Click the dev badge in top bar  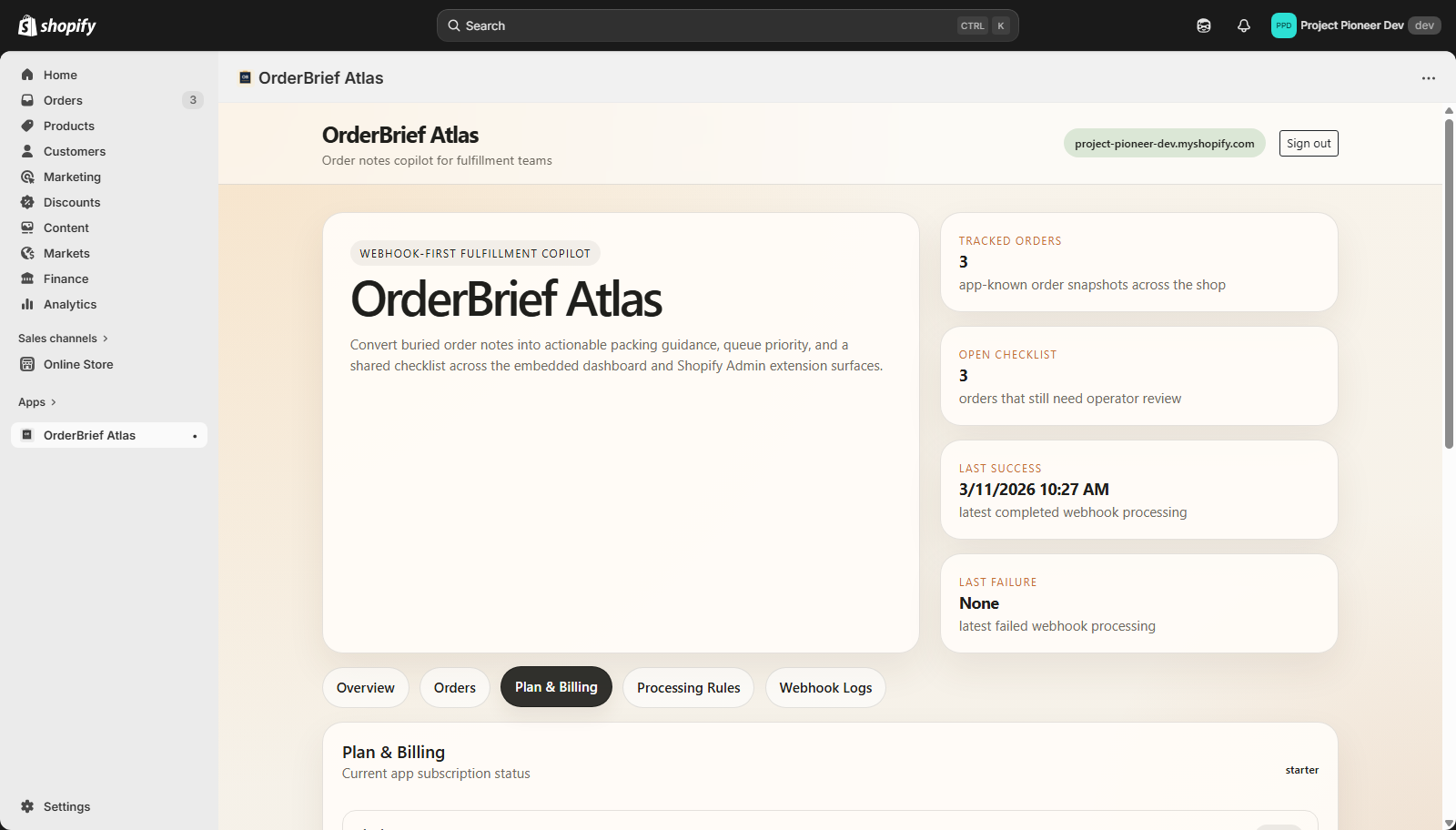click(1424, 25)
